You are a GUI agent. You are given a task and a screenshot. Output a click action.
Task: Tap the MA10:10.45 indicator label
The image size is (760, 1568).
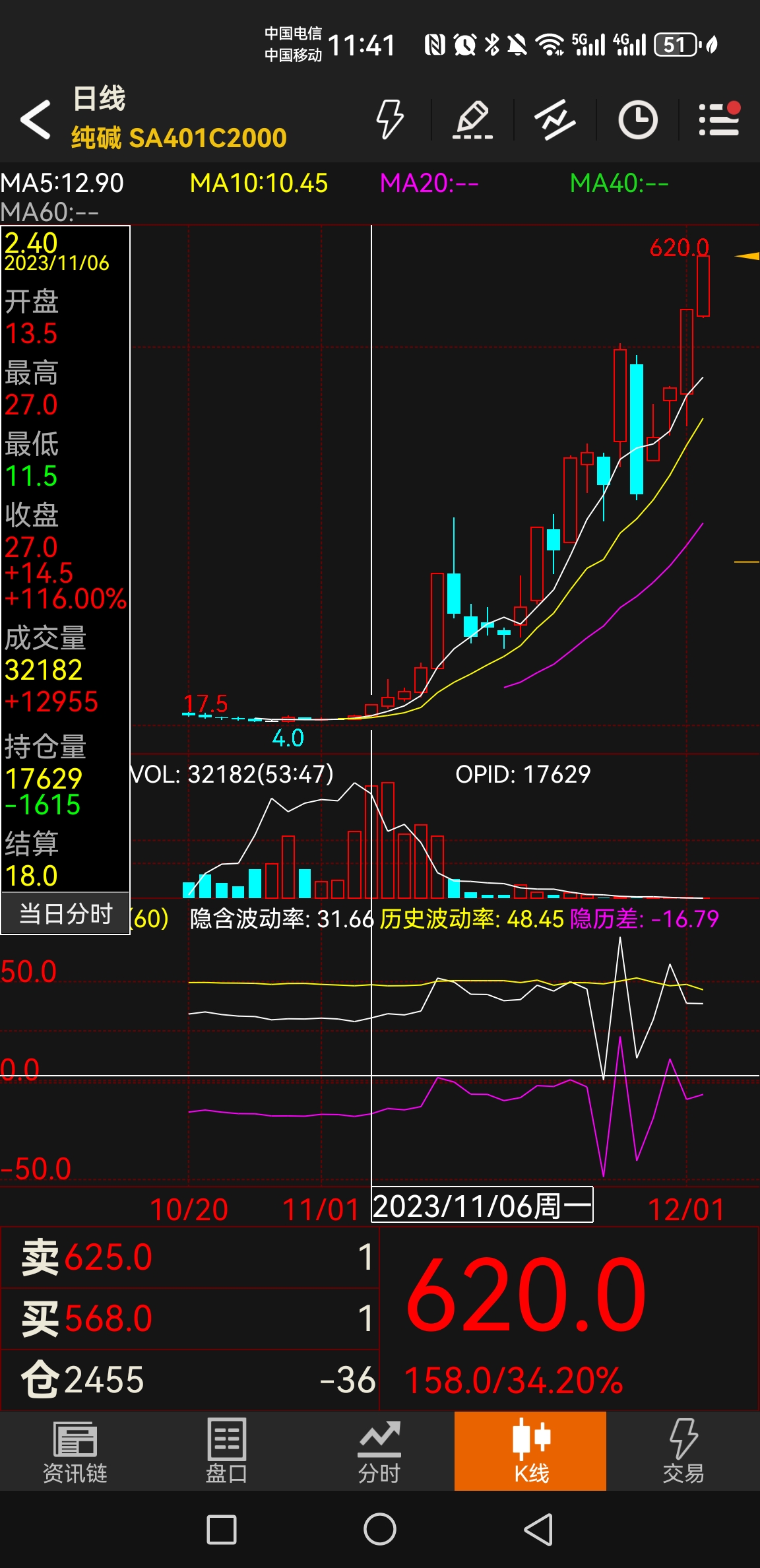click(x=259, y=183)
